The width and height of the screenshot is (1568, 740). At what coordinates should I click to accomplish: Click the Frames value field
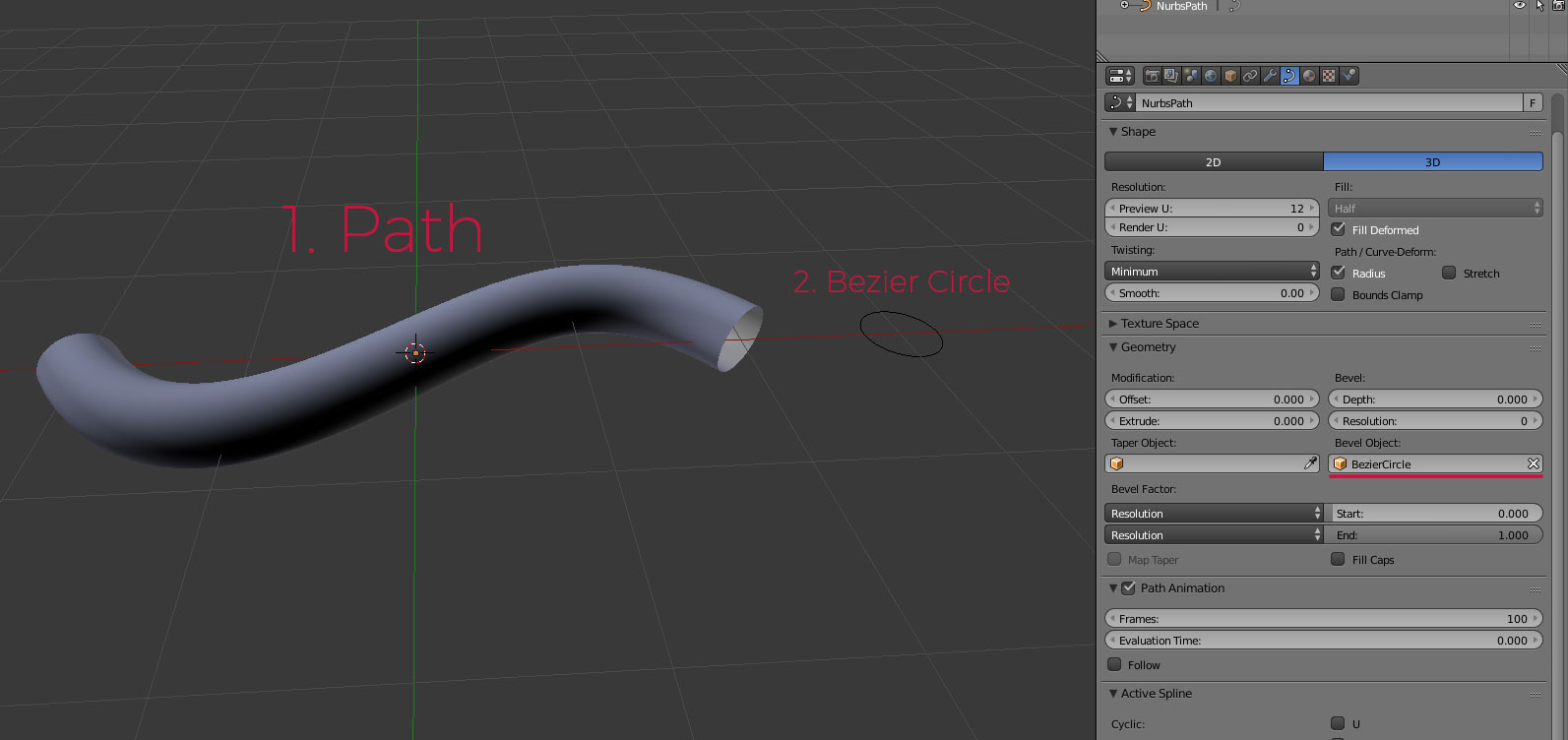coord(1324,619)
